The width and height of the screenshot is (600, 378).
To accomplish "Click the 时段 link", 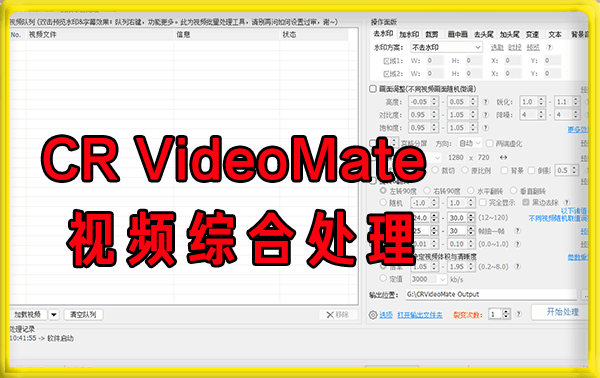I will click(x=515, y=47).
